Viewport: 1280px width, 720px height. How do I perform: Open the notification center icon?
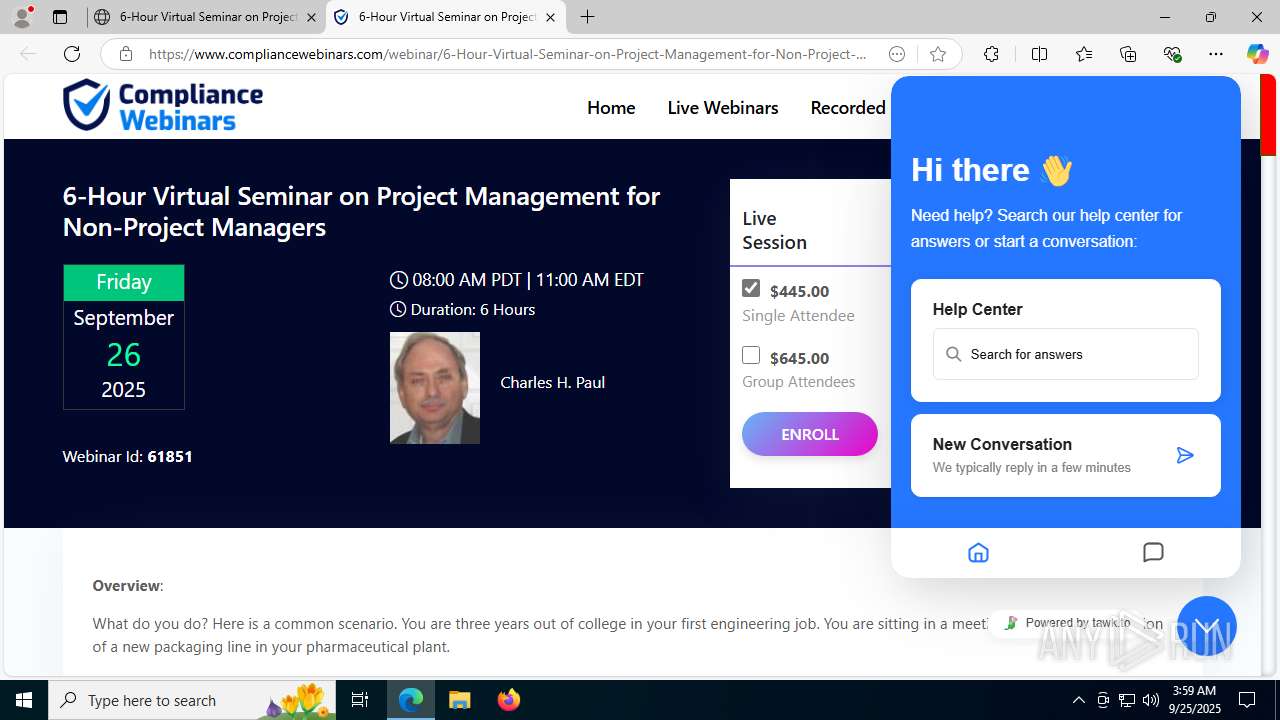(1247, 700)
